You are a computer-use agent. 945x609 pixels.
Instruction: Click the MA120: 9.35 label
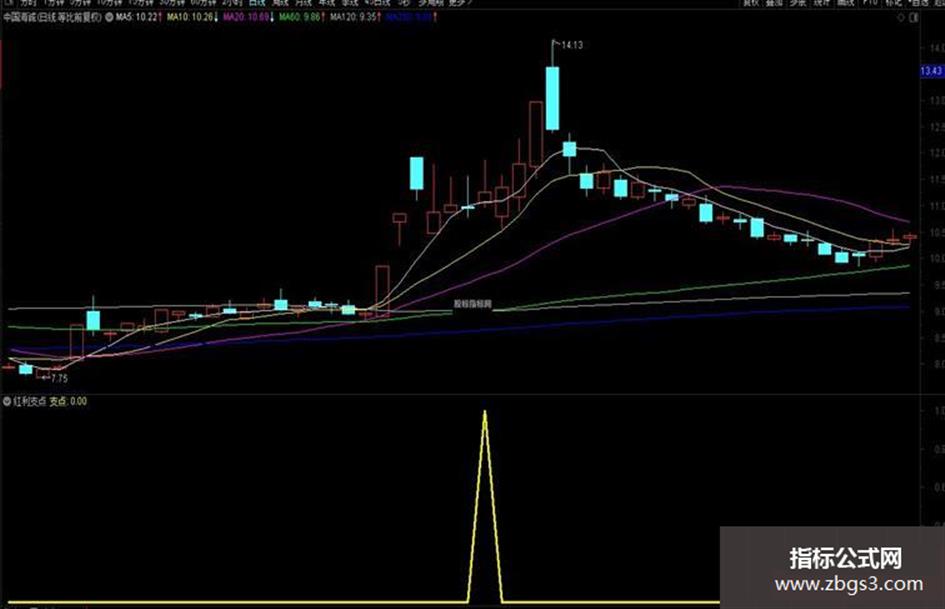pos(355,17)
